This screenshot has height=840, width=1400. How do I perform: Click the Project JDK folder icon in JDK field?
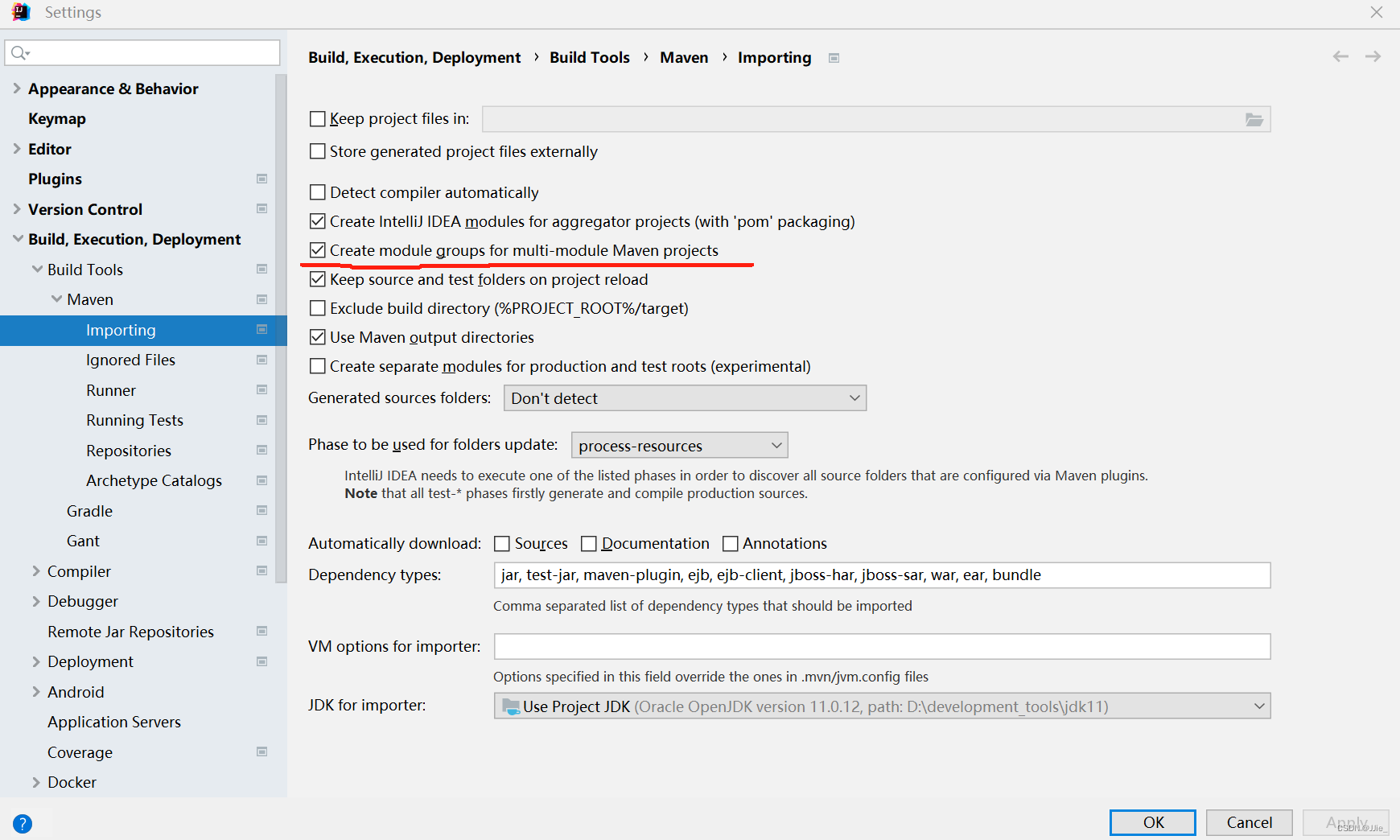click(512, 706)
